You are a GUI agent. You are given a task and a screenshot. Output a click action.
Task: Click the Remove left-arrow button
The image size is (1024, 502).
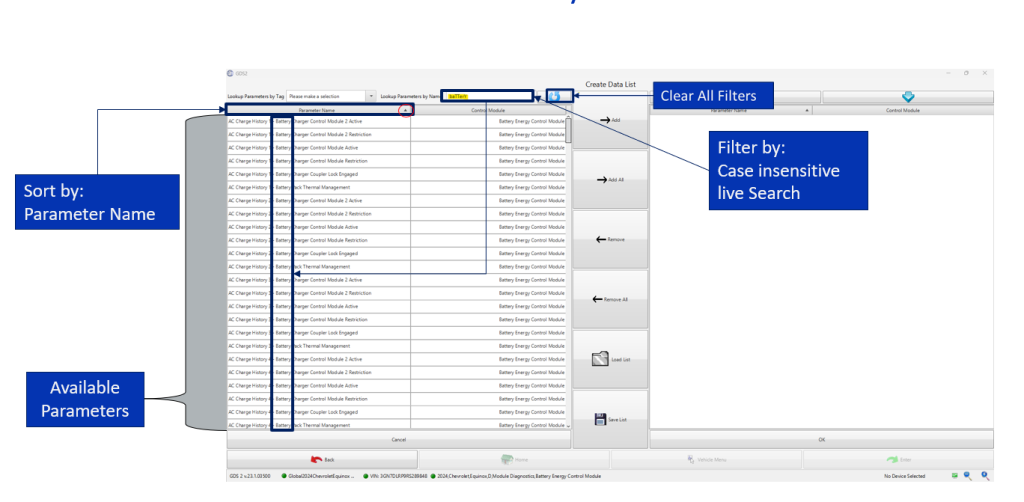[x=610, y=240]
